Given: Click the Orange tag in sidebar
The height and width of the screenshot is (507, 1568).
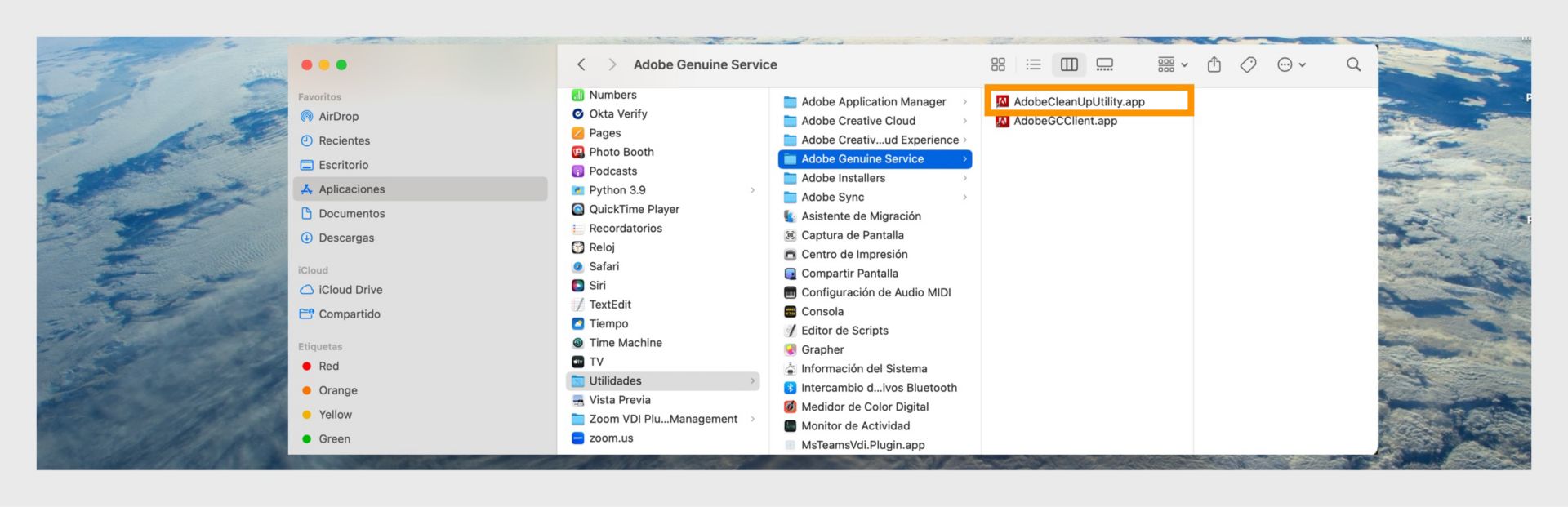Looking at the screenshot, I should click(338, 390).
